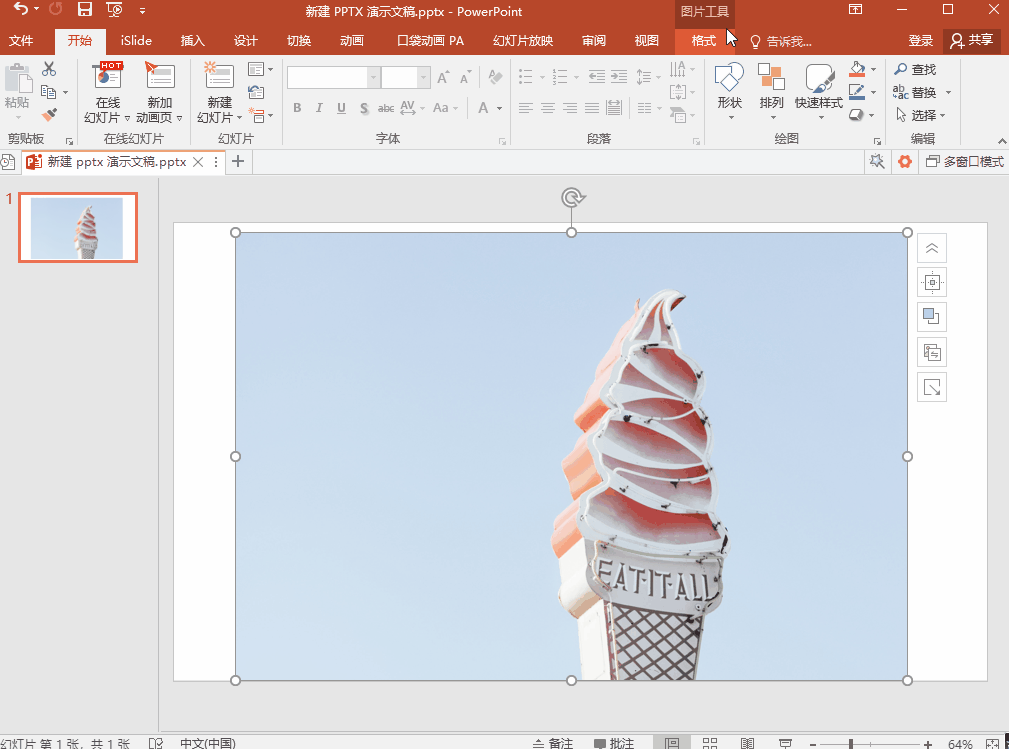The width and height of the screenshot is (1009, 749).
Task: Click the Arrange (排列) icon
Action: pos(771,89)
